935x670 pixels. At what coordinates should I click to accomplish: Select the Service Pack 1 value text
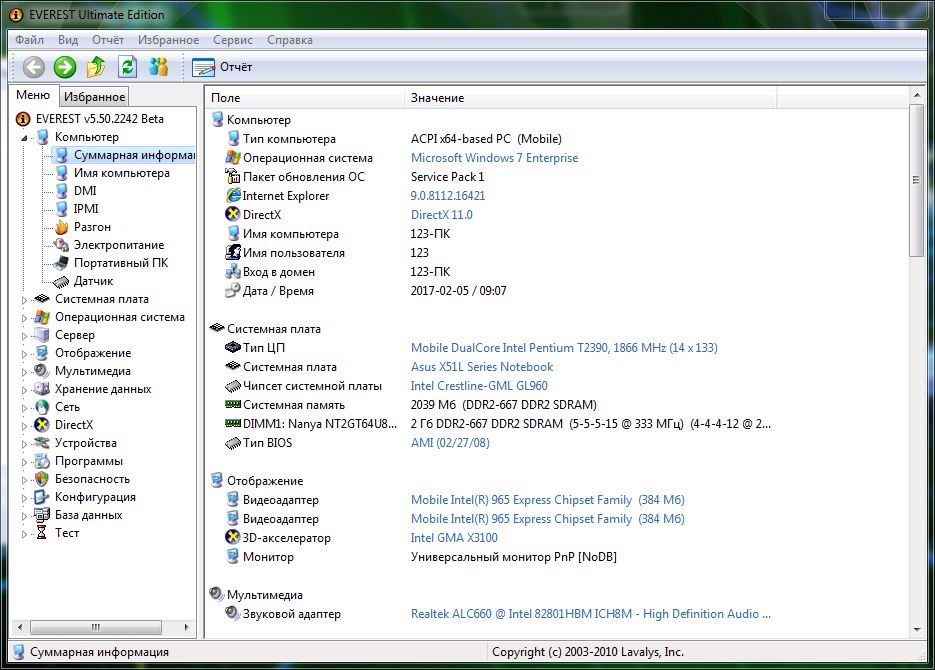click(447, 176)
